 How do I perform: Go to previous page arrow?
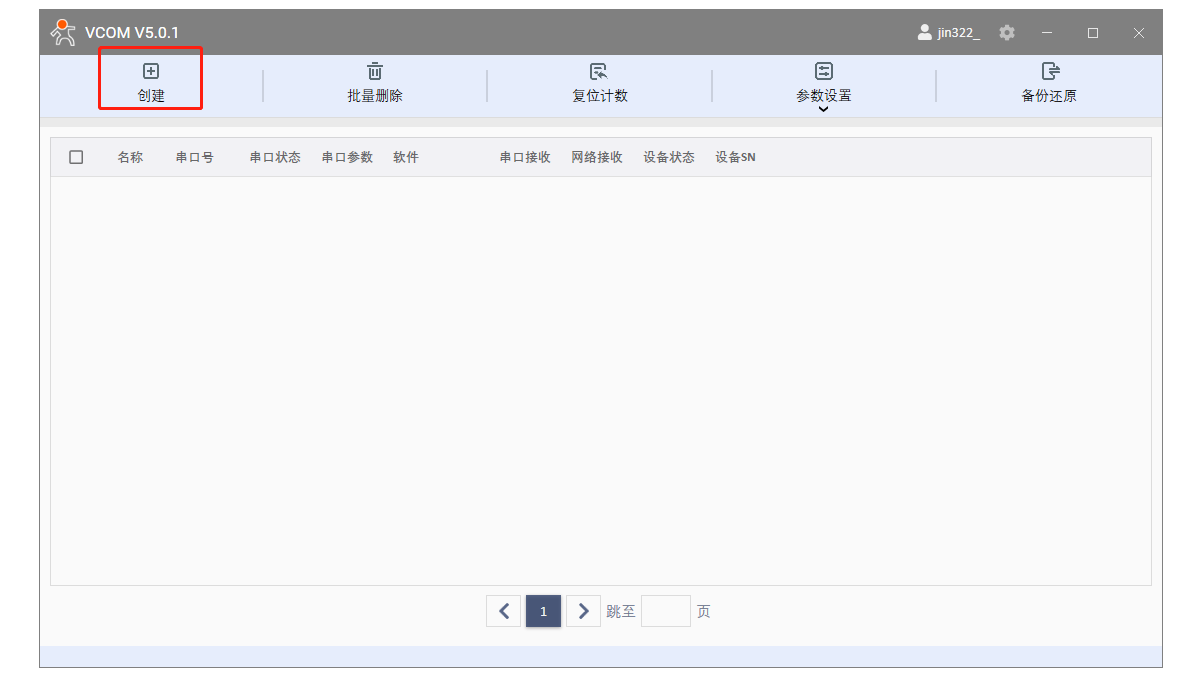504,611
